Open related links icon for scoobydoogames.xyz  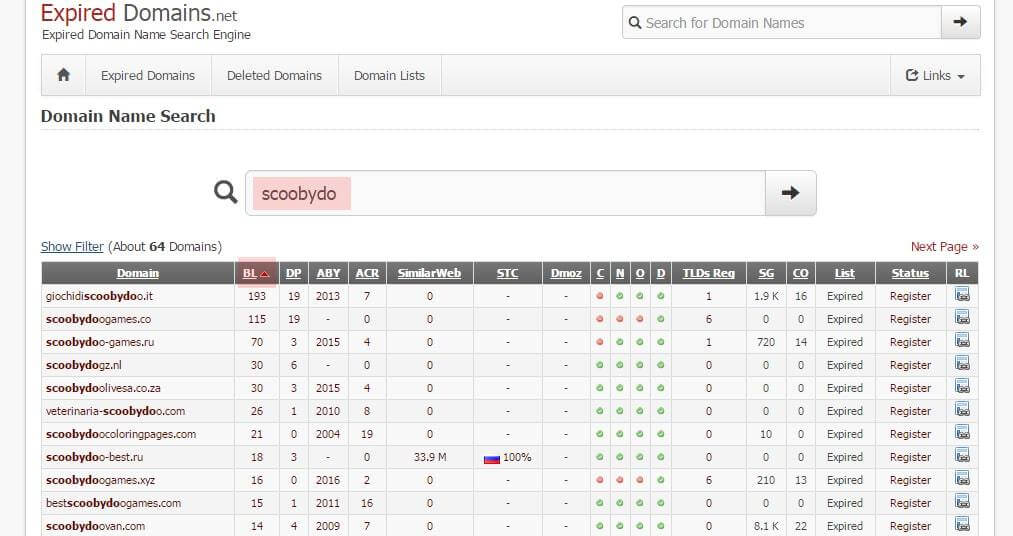(962, 479)
